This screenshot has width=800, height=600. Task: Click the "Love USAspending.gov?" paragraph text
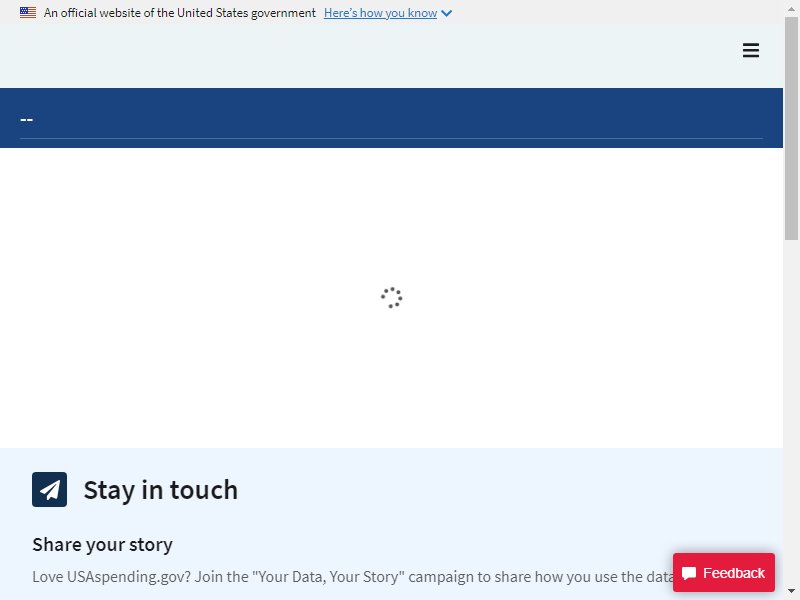tap(353, 577)
